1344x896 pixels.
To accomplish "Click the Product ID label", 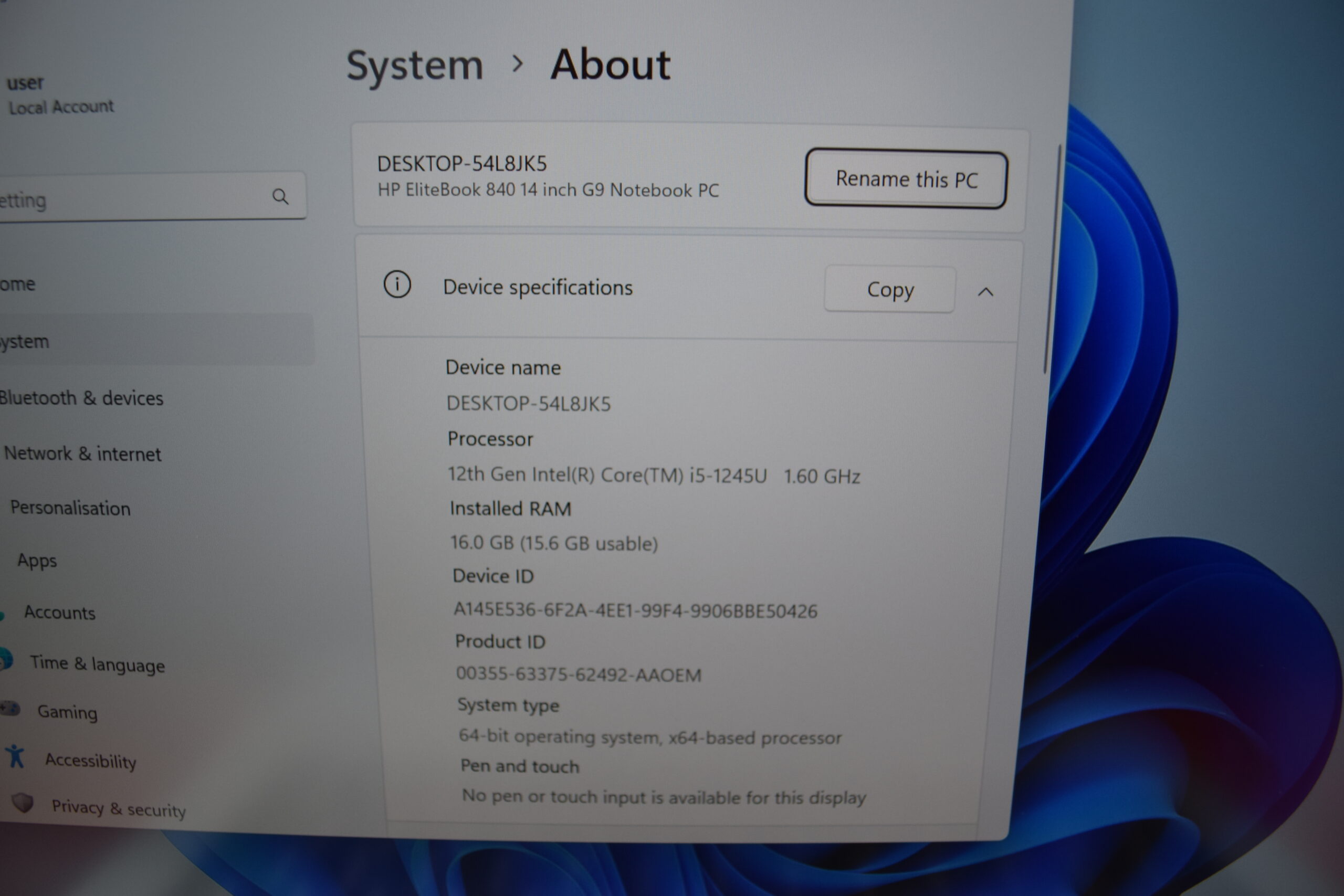I will coord(500,642).
